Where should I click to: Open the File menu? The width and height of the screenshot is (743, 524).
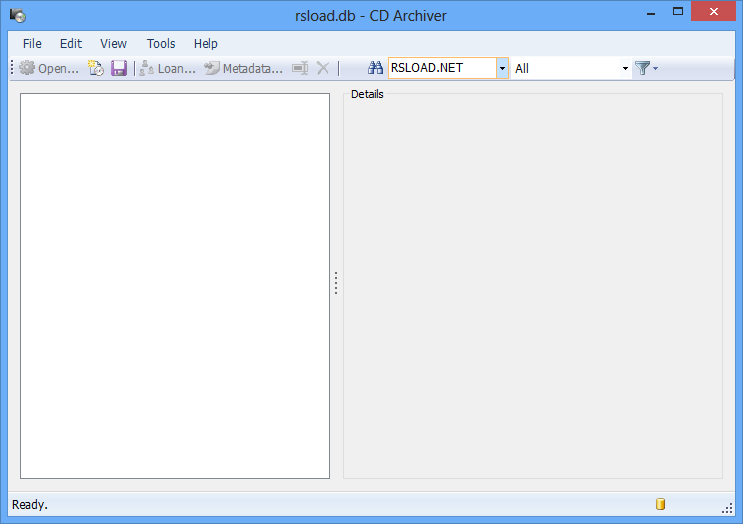coord(32,44)
